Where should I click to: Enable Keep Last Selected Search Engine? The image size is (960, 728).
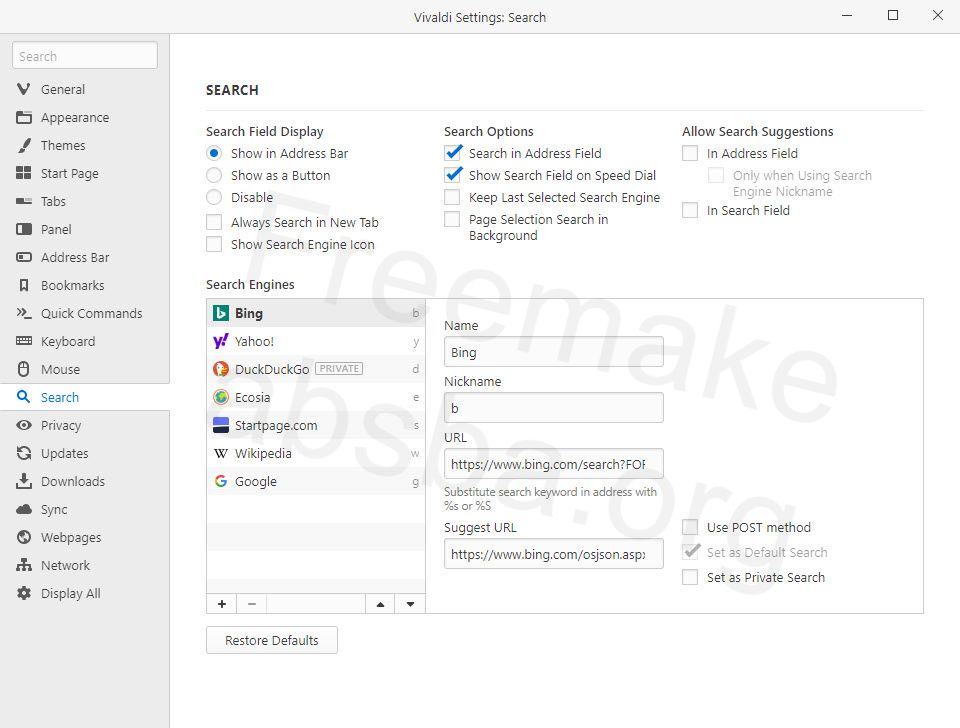(452, 197)
